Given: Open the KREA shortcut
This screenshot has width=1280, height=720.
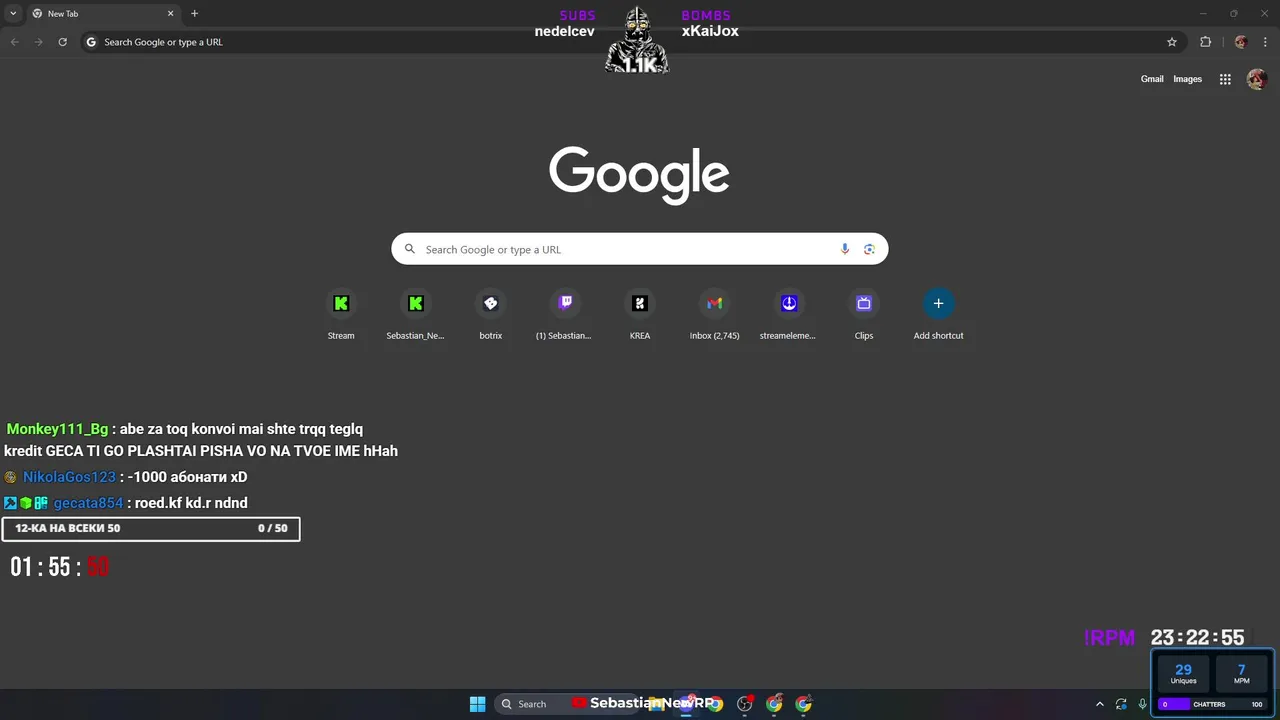Looking at the screenshot, I should click(x=640, y=315).
